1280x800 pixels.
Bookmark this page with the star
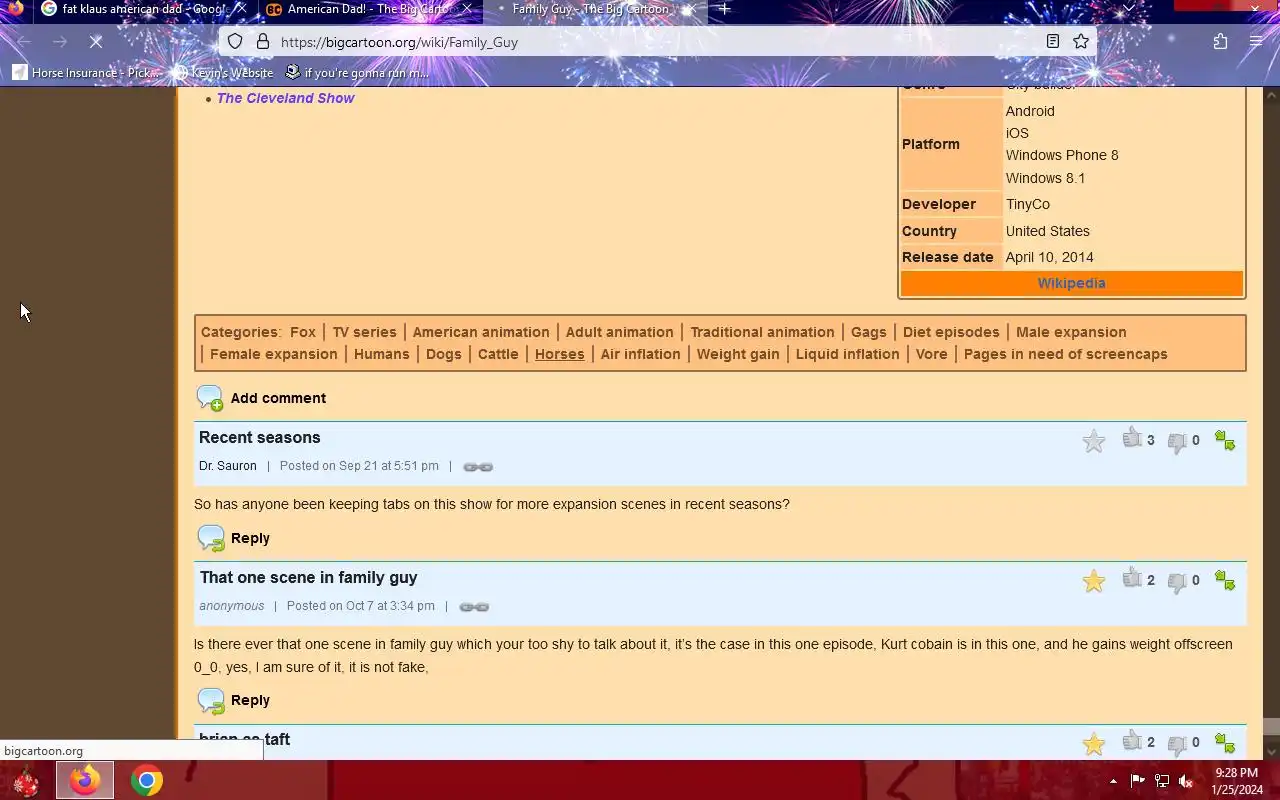(x=1081, y=42)
